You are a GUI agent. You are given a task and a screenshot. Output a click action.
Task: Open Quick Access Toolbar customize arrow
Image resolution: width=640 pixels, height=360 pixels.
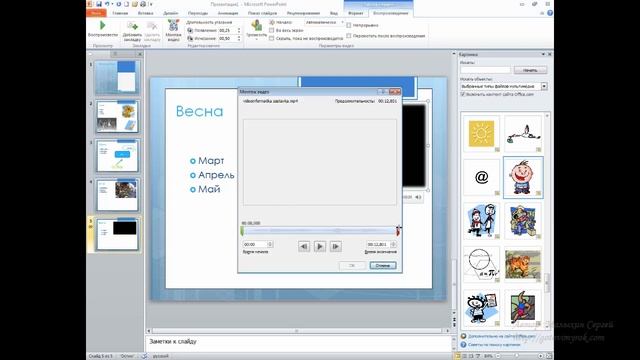pos(151,4)
